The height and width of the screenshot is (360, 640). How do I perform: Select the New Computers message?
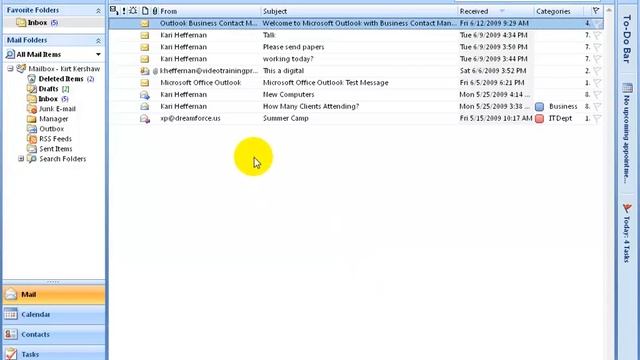[356, 94]
